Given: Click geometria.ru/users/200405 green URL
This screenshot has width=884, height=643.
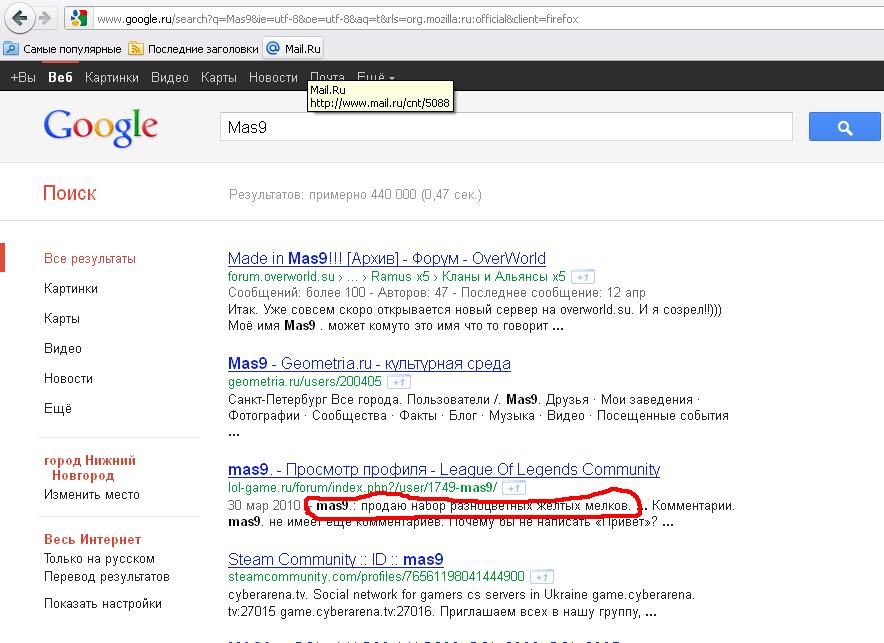Looking at the screenshot, I should 305,382.
